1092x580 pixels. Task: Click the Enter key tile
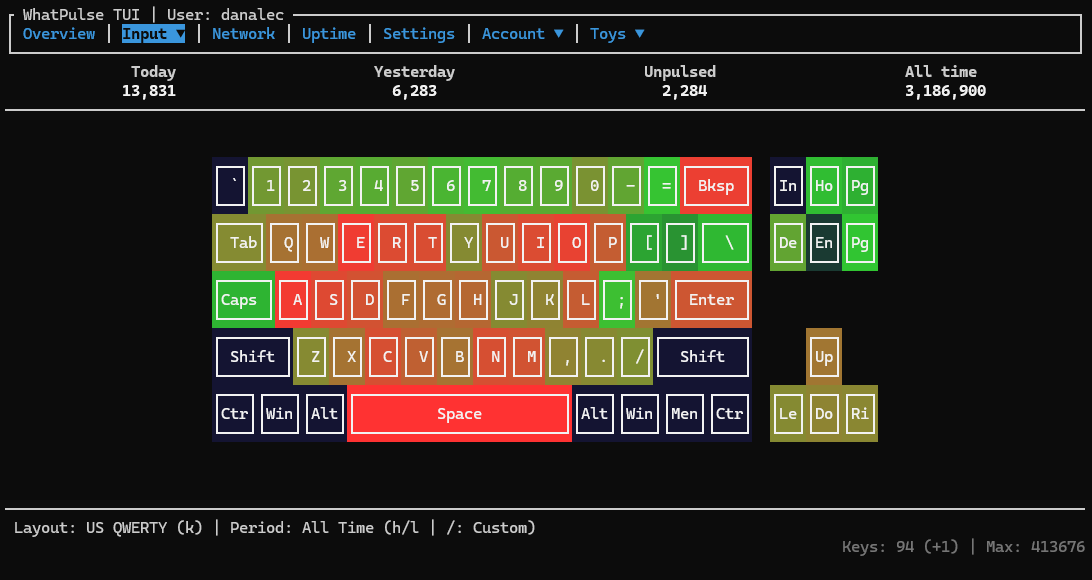[711, 300]
